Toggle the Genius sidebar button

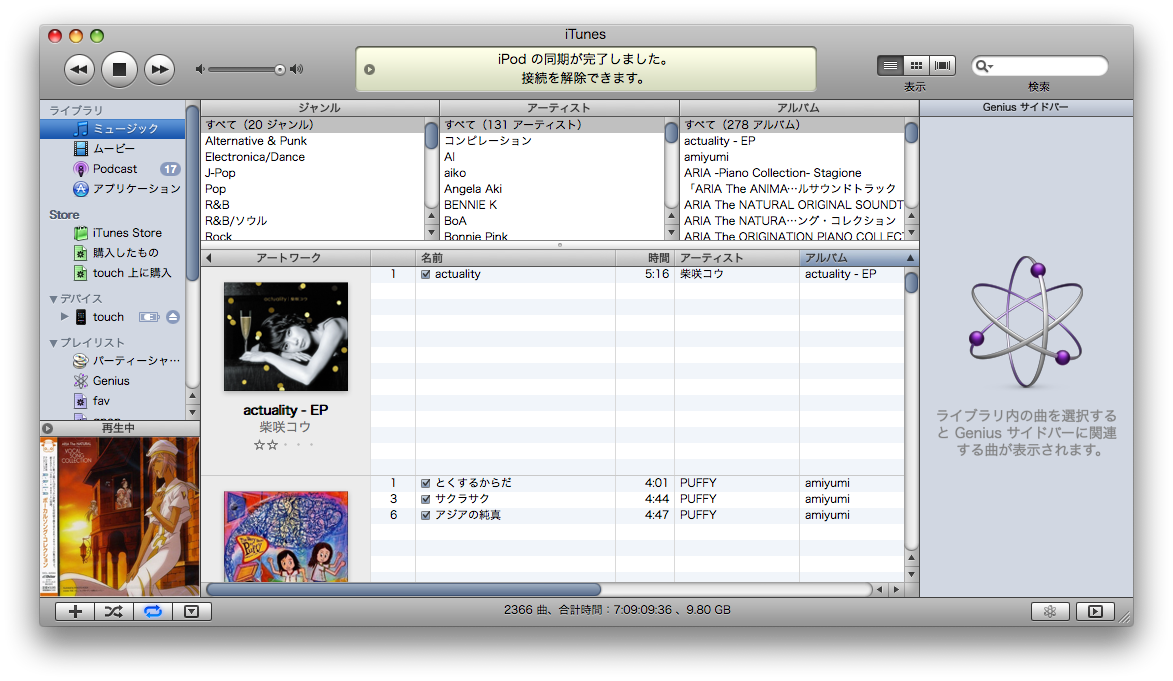tap(1095, 611)
